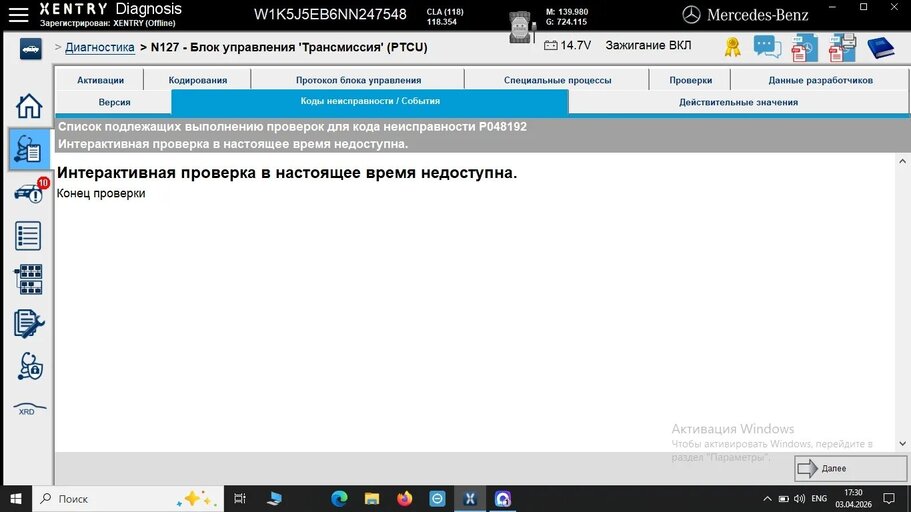The height and width of the screenshot is (512, 911).
Task: Open the list view sidebar icon
Action: click(x=28, y=236)
